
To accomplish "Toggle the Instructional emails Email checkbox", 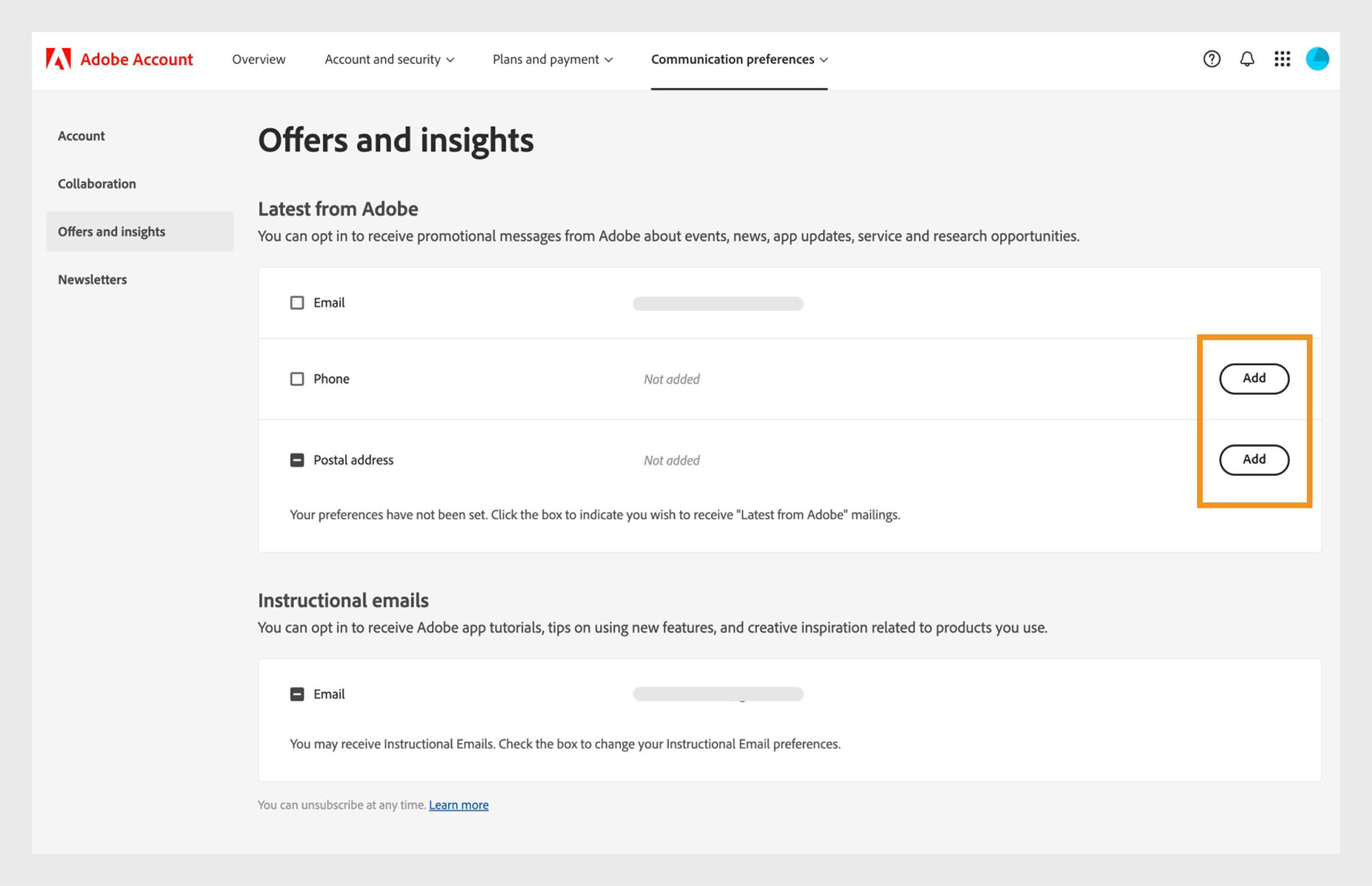I will pos(297,694).
